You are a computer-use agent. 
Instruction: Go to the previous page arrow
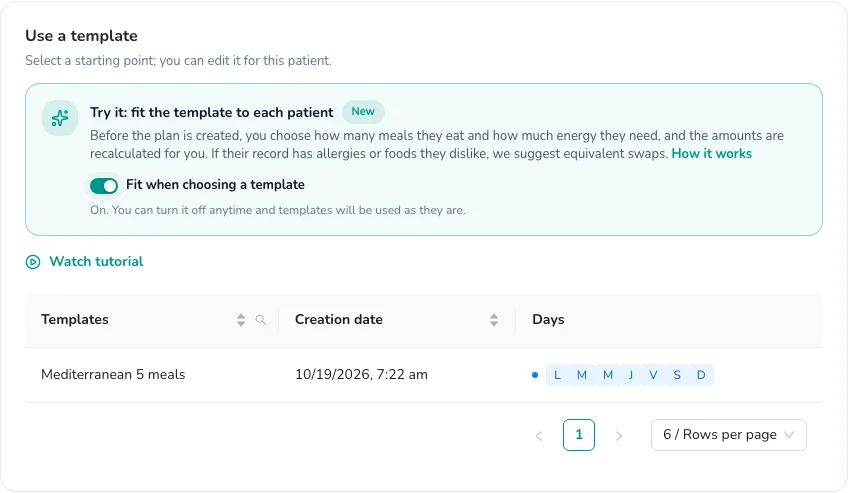click(x=539, y=436)
